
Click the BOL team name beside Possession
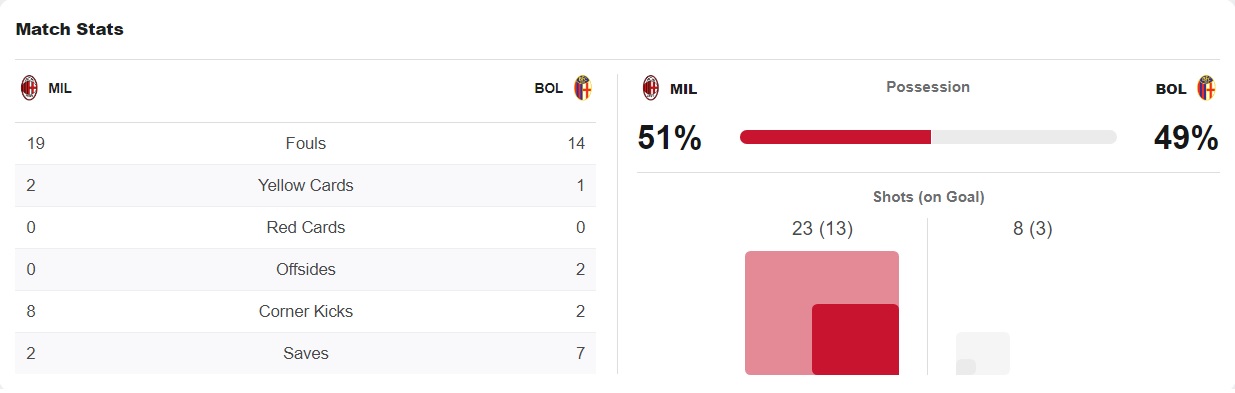(x=1171, y=88)
